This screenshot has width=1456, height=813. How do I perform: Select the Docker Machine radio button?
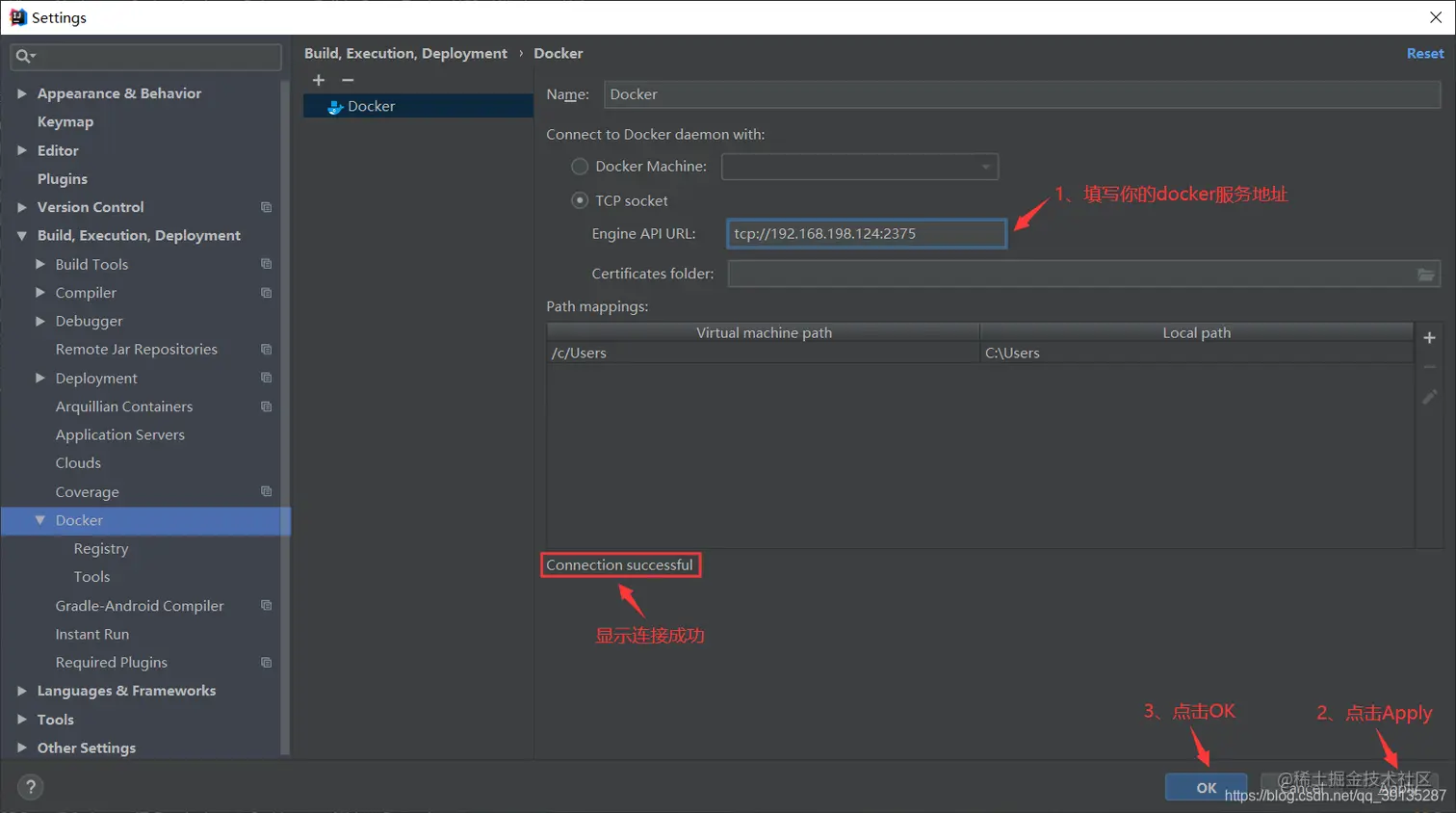(x=580, y=167)
